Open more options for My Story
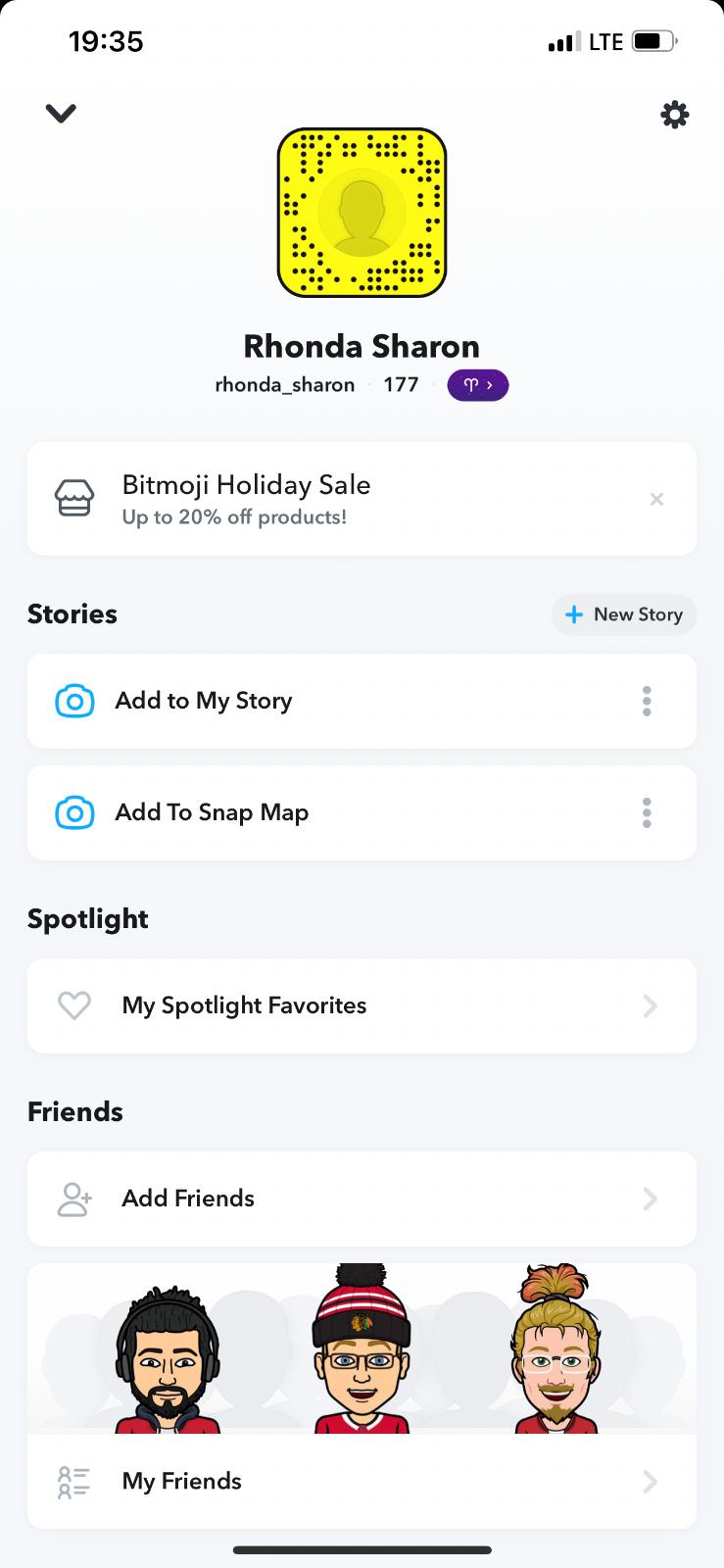Viewport: 724px width, 1568px height. point(647,702)
